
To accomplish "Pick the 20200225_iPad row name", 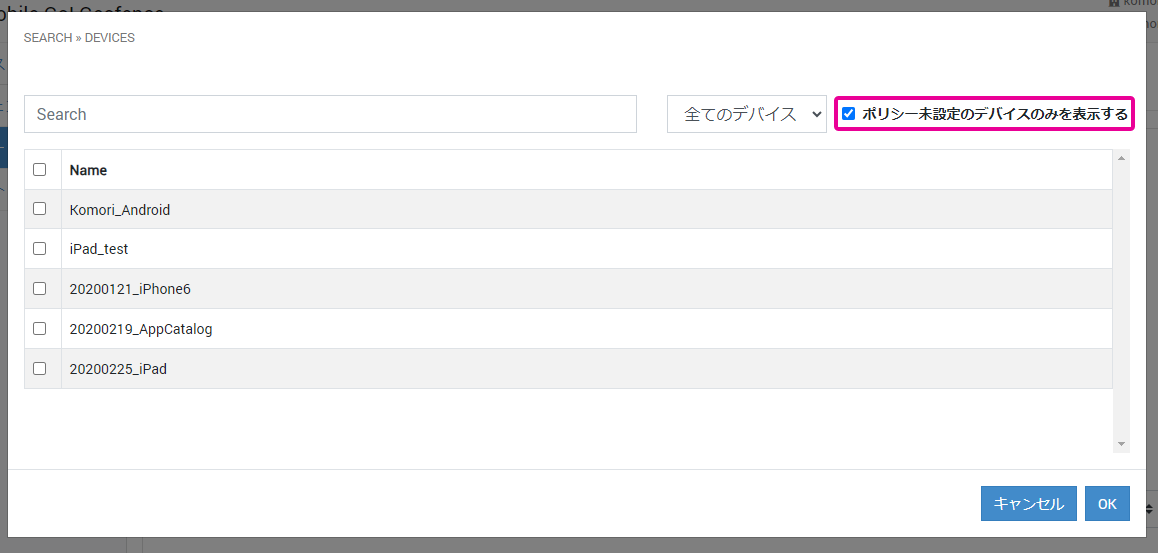I will tap(118, 369).
